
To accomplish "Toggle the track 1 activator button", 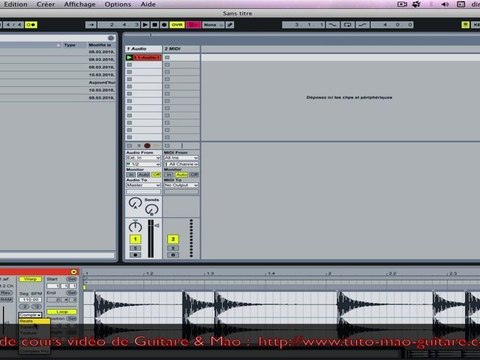I will point(135,239).
